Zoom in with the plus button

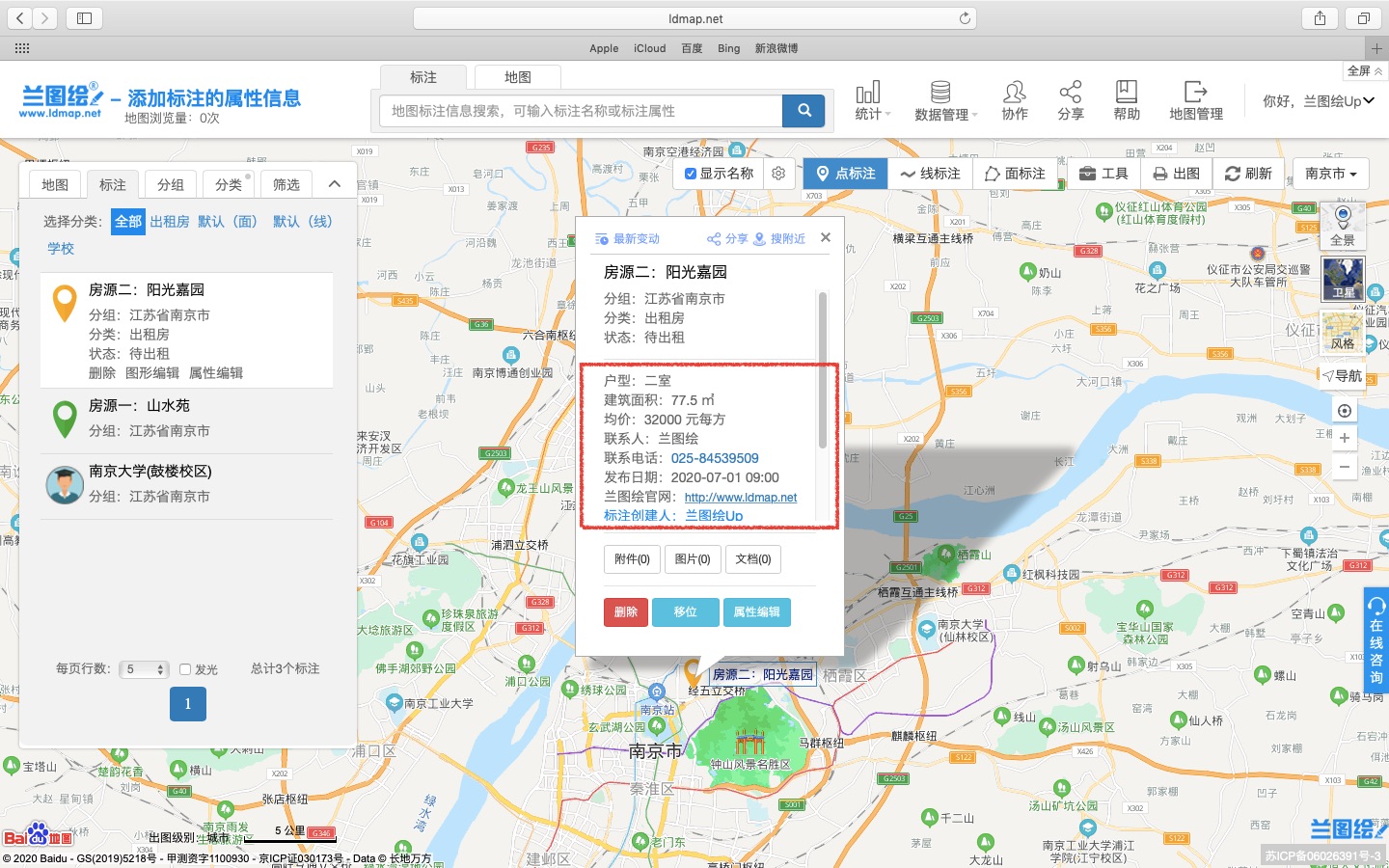click(1344, 438)
